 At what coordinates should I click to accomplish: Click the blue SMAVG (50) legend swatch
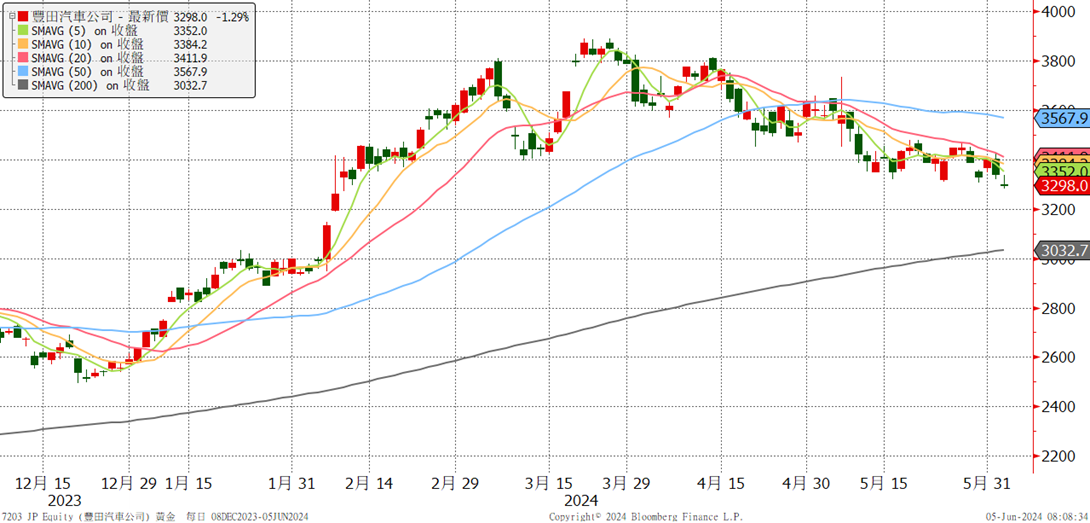click(24, 72)
